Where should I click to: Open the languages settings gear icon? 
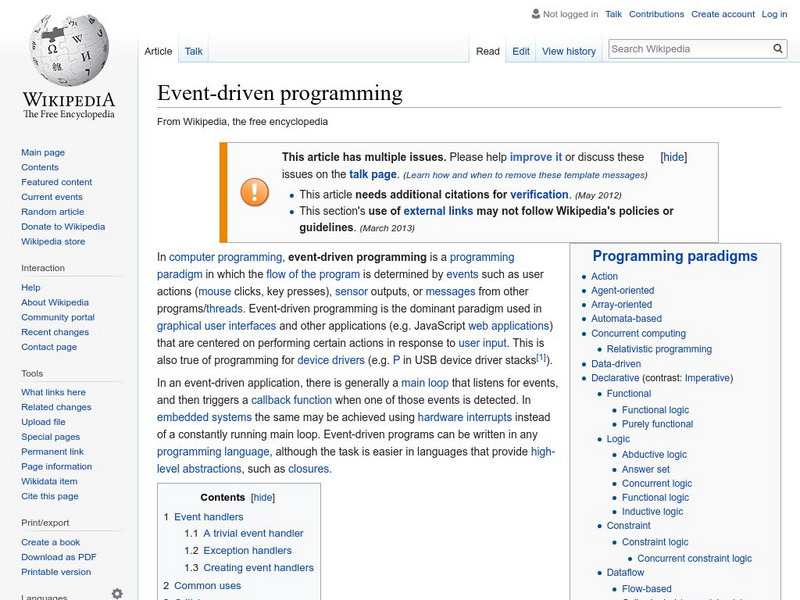117,593
